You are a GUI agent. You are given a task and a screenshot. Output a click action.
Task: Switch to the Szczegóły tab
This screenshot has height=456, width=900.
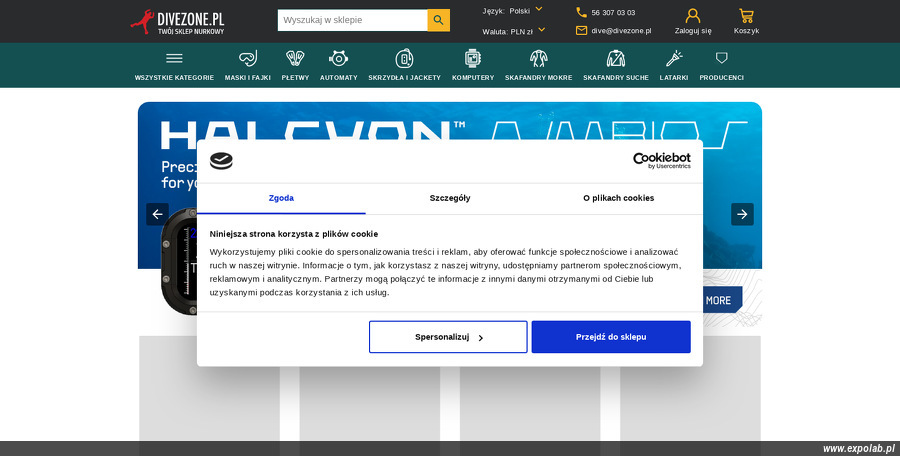450,198
